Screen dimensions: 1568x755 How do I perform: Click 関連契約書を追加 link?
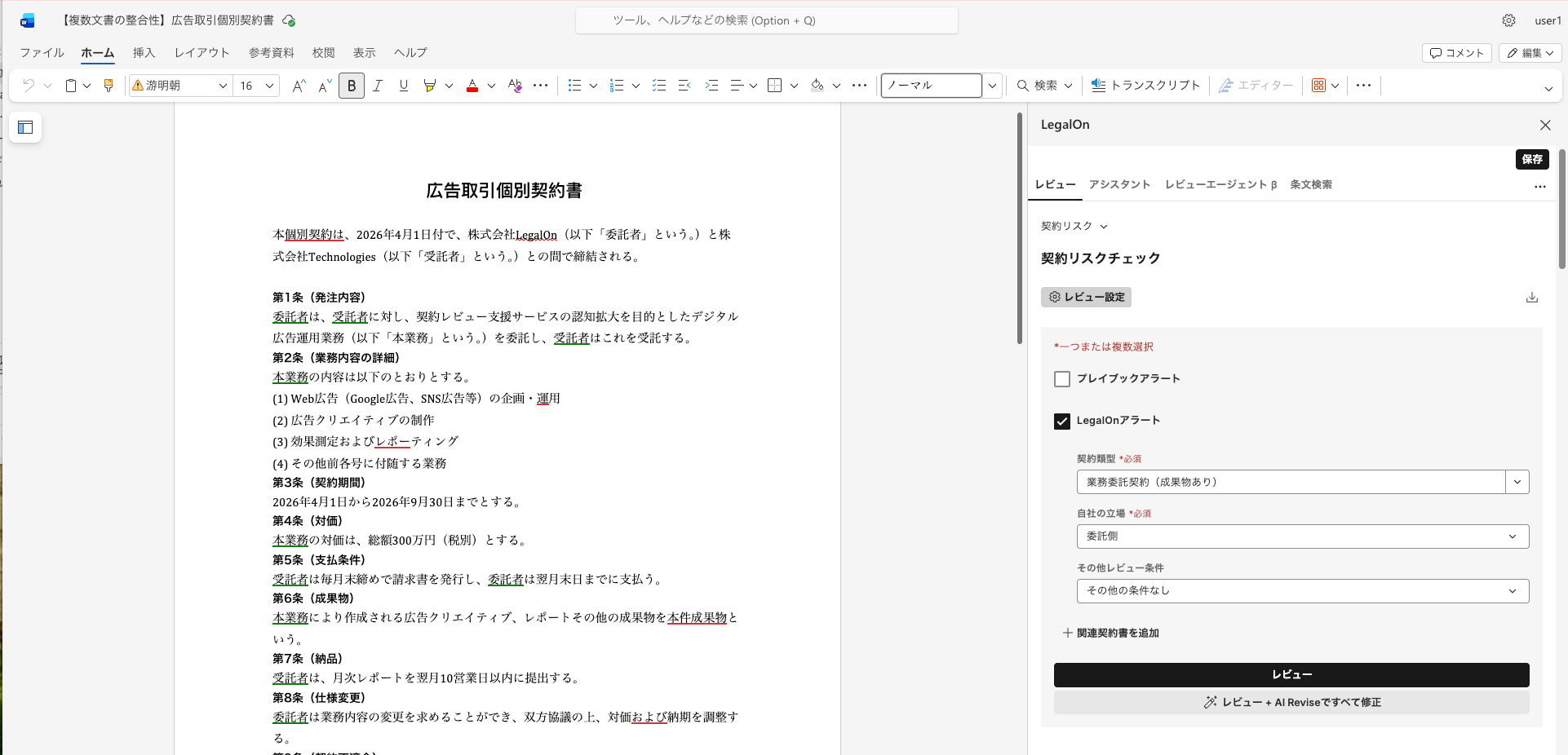1110,633
